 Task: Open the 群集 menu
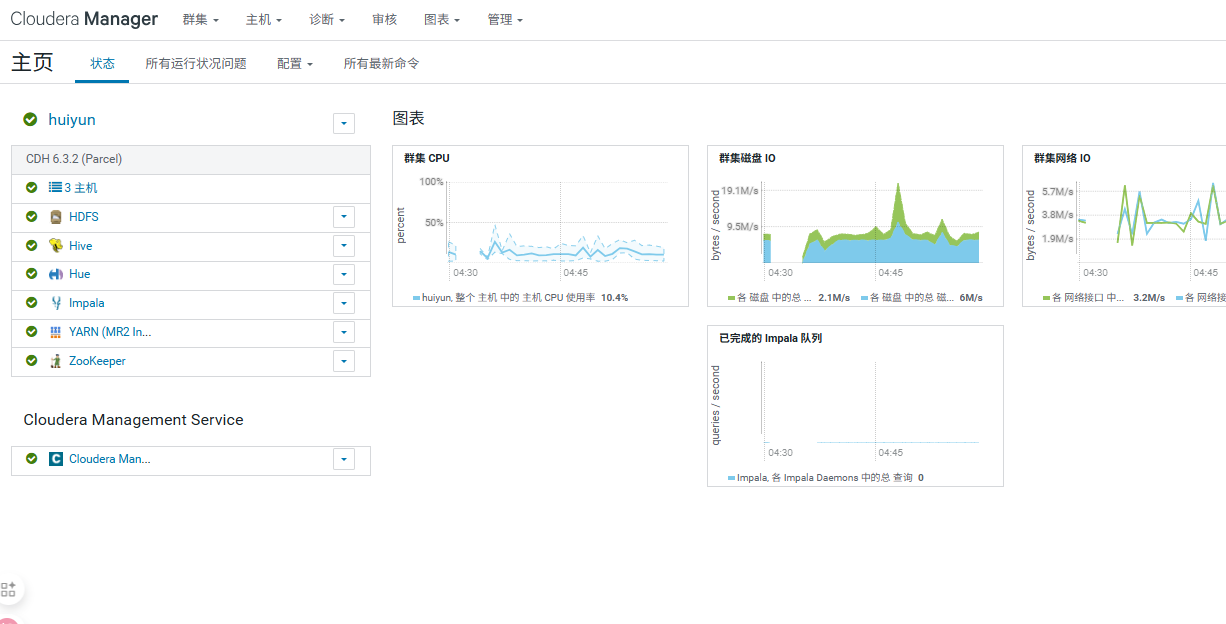201,20
